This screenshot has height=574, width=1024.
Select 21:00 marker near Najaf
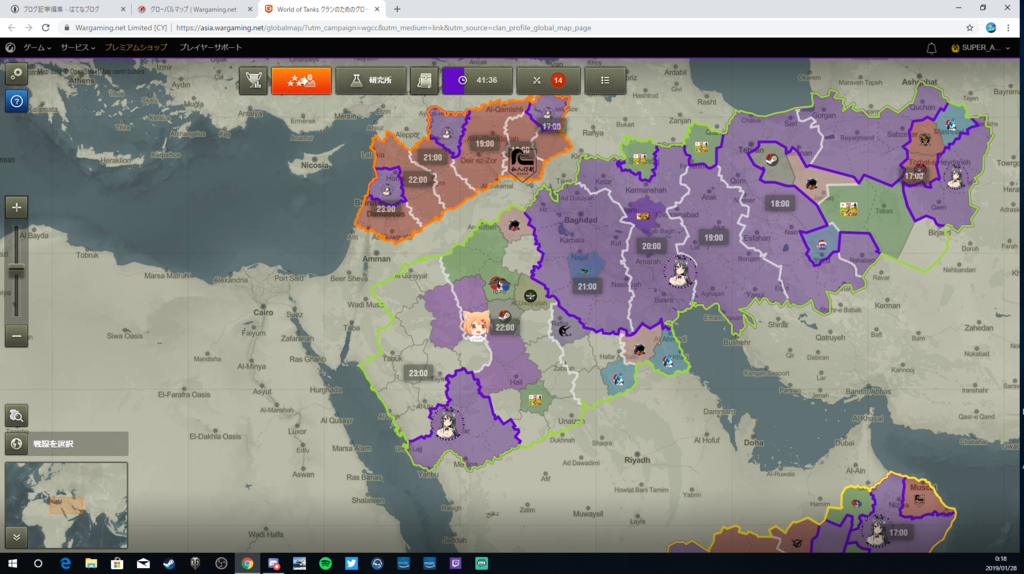click(x=586, y=287)
